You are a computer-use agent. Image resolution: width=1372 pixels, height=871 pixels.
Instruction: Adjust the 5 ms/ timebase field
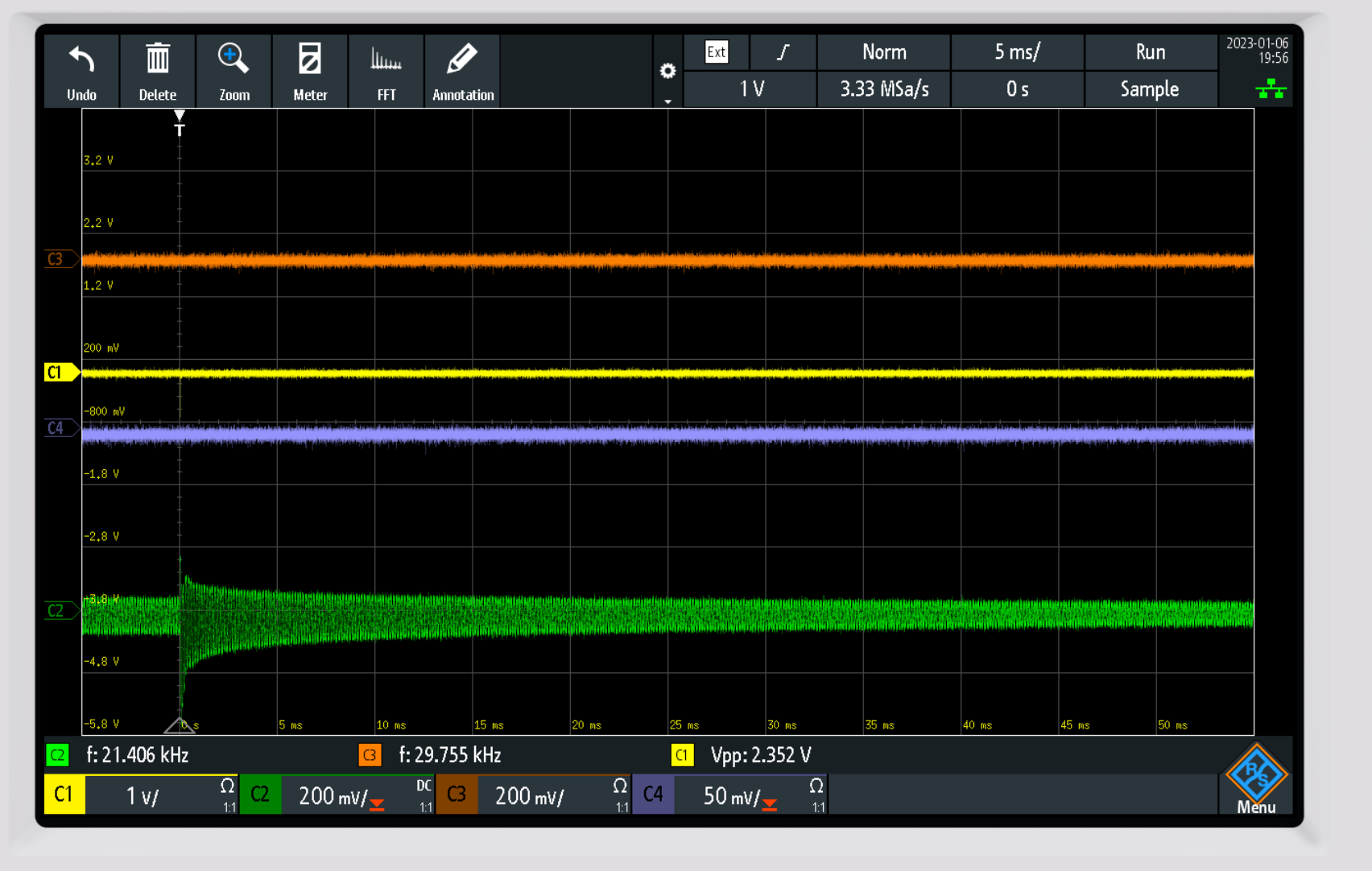coord(1017,52)
